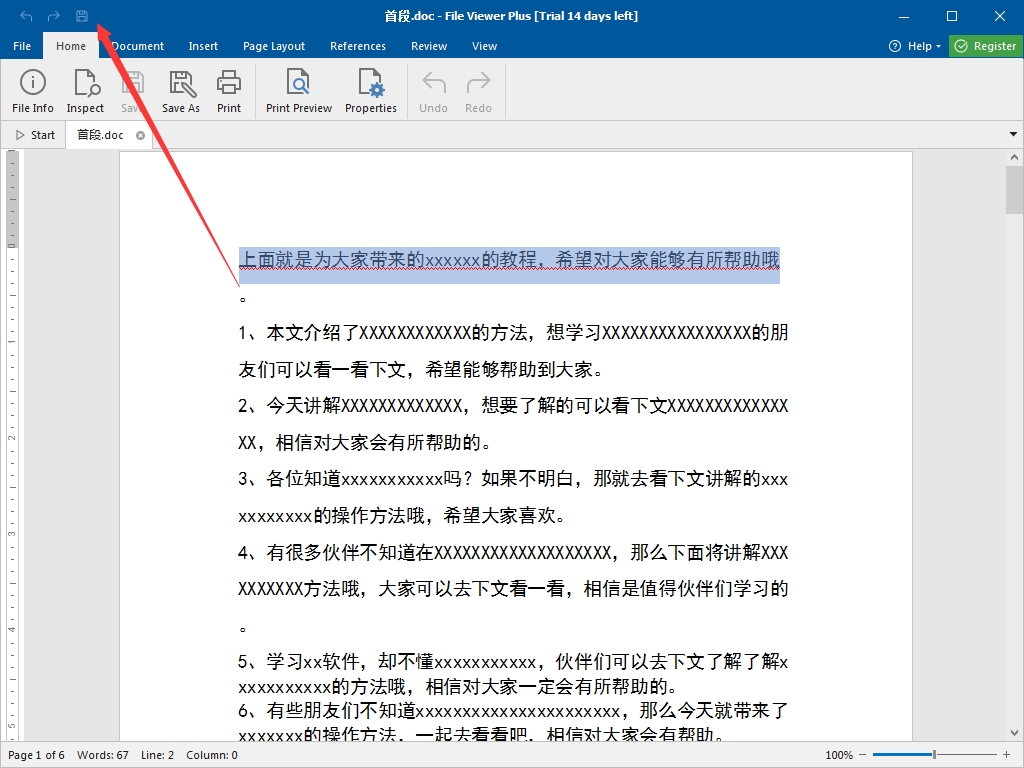The image size is (1024, 768).
Task: Open the File menu
Action: click(x=22, y=46)
